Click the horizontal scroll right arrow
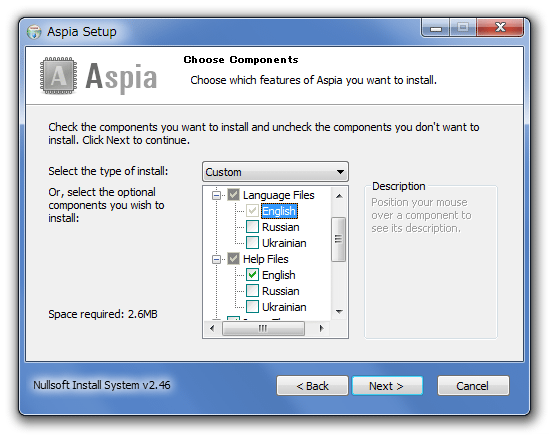The height and width of the screenshot is (438, 552). pos(321,328)
